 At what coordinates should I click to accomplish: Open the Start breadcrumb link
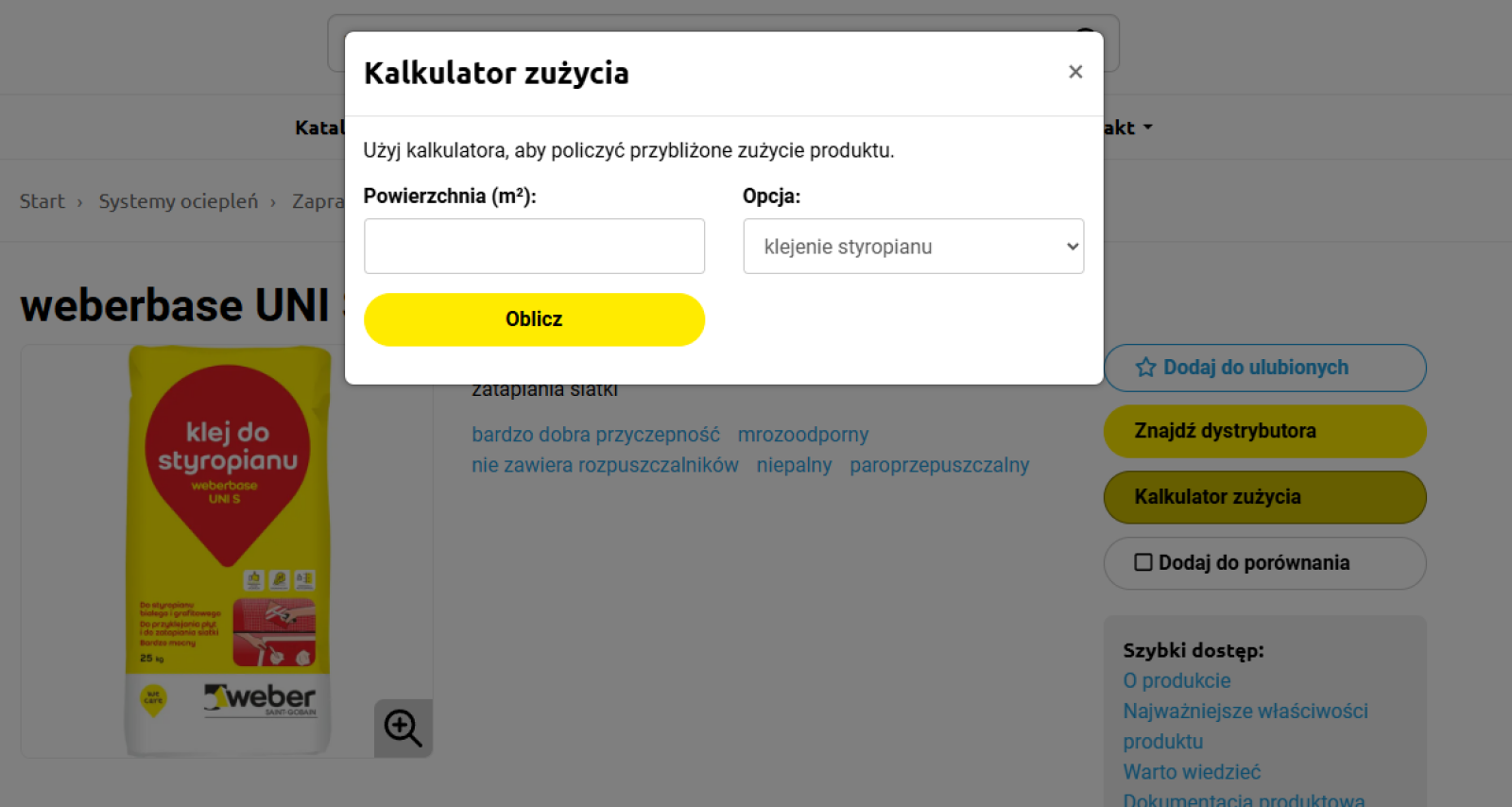43,201
